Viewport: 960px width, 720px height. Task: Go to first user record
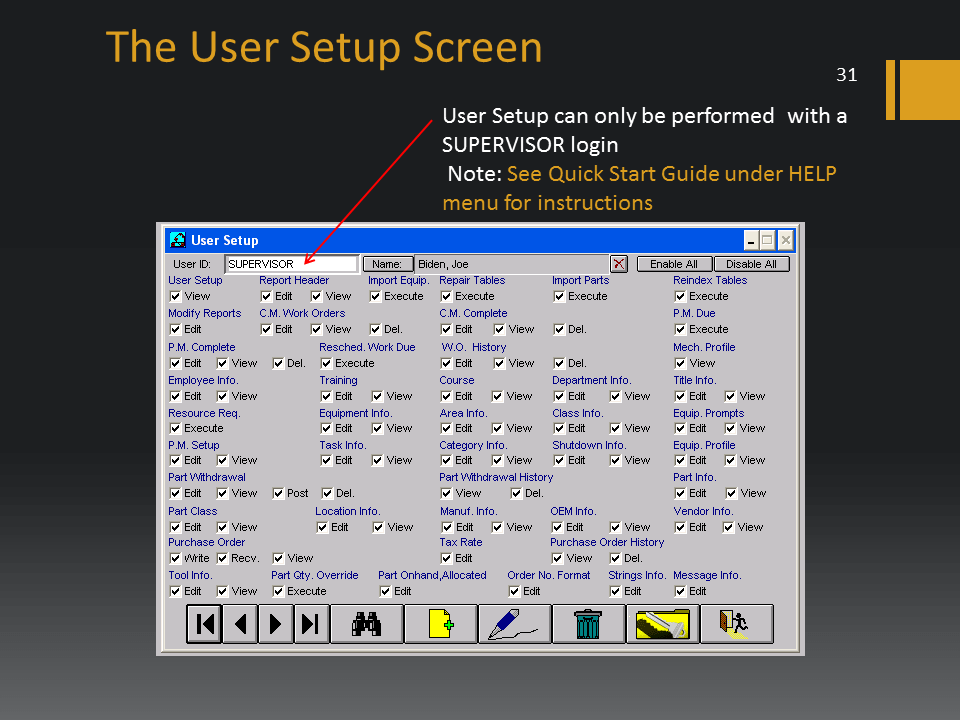(204, 624)
